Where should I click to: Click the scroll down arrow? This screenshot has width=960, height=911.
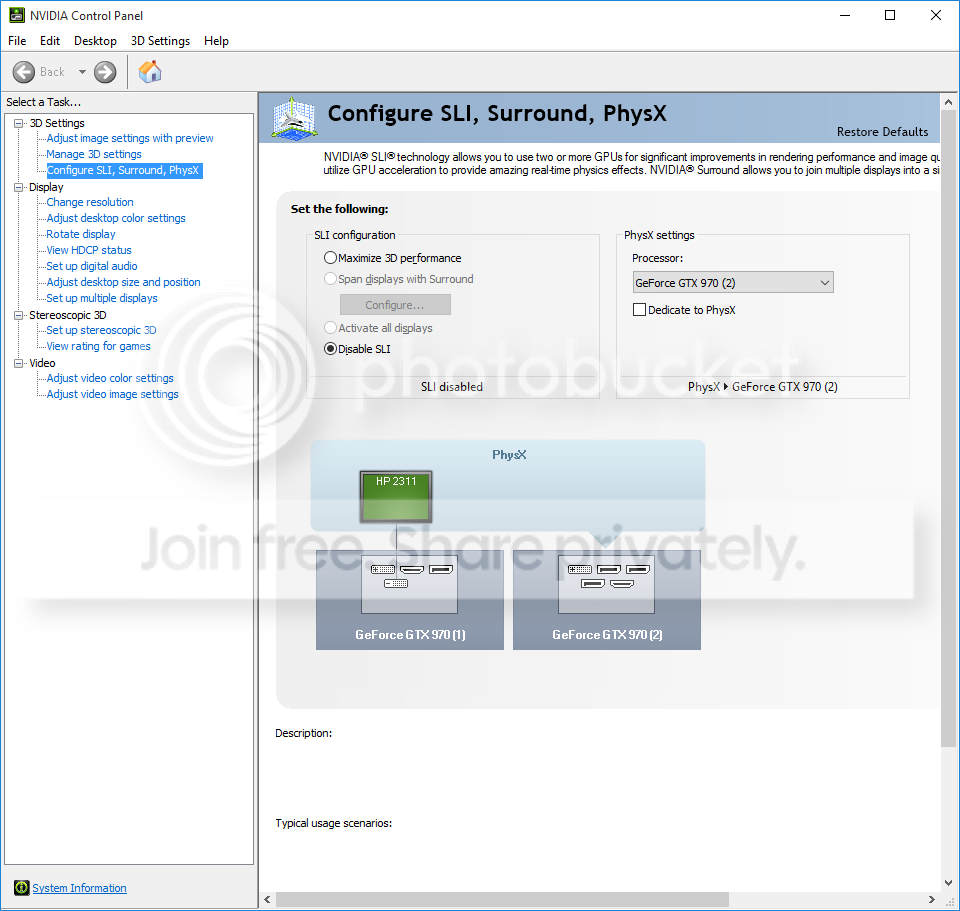point(948,882)
